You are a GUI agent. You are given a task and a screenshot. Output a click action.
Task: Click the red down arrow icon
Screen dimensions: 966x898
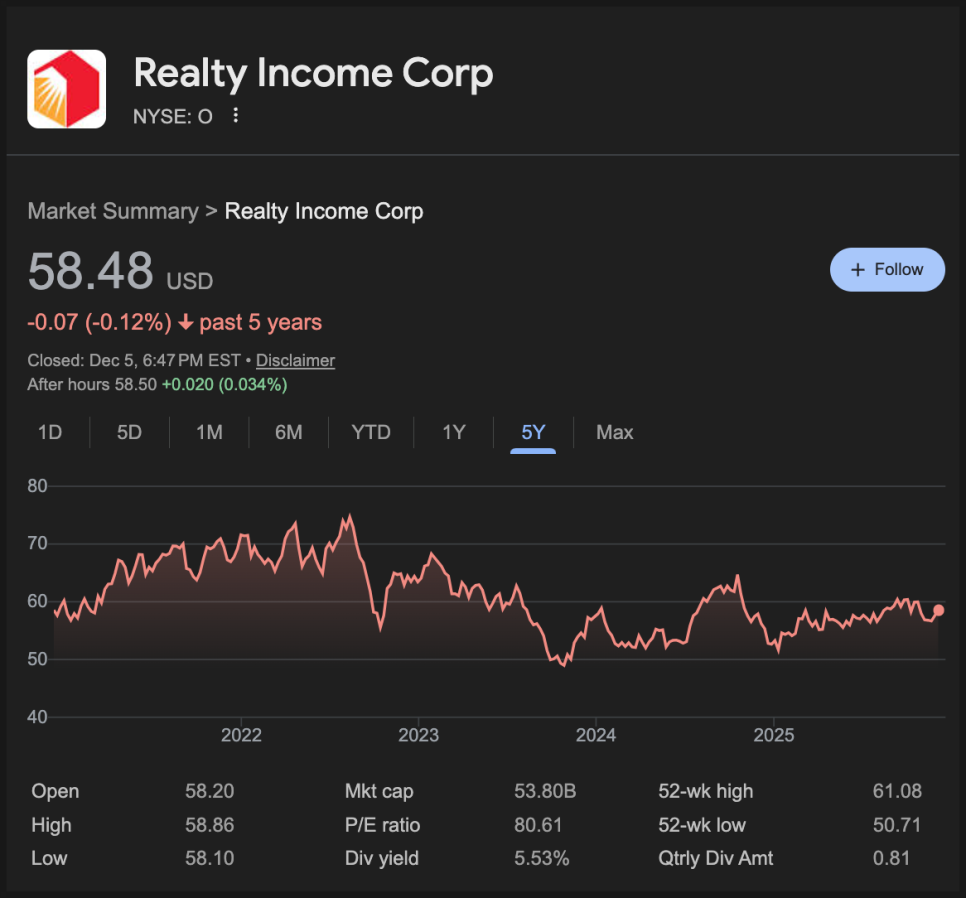185,323
